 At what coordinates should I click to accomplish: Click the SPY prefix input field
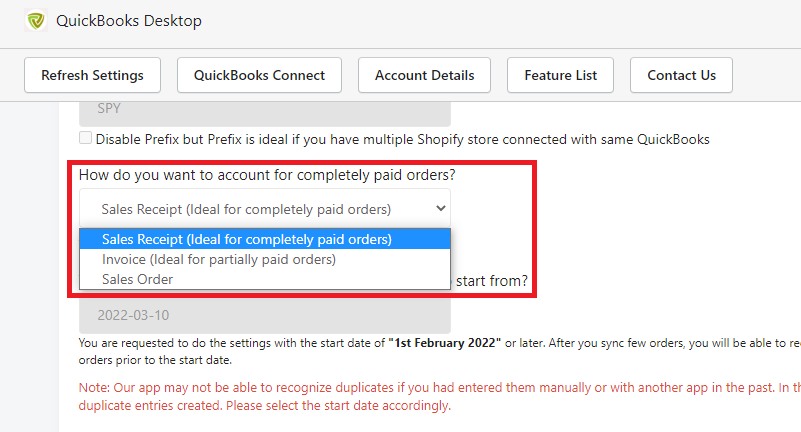point(265,113)
